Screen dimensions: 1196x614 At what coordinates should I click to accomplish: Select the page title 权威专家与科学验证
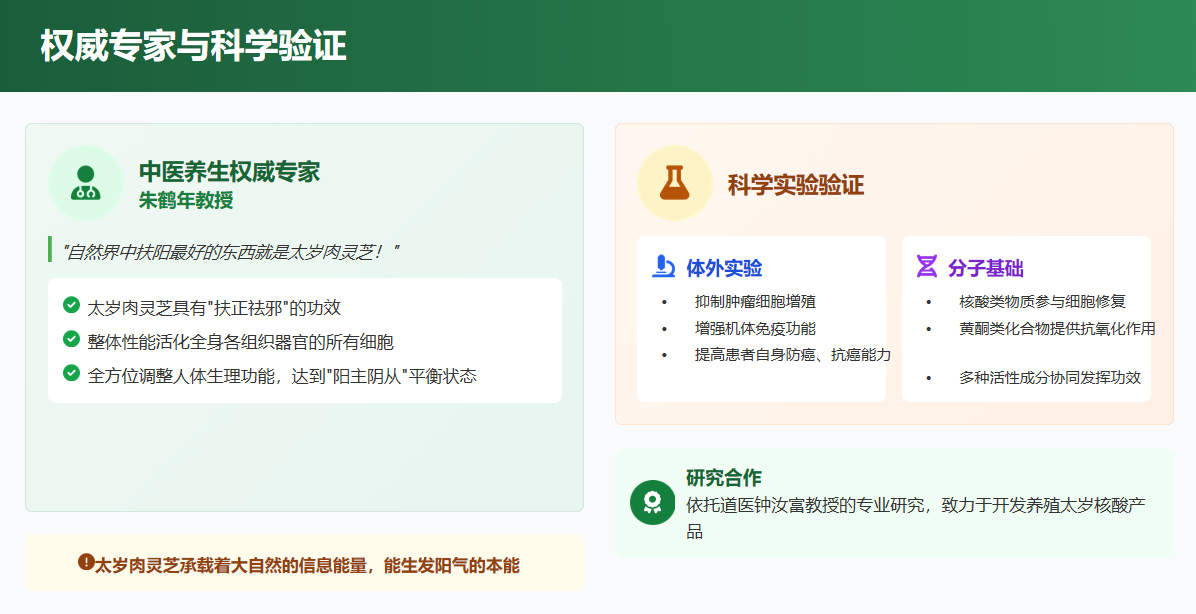[194, 46]
